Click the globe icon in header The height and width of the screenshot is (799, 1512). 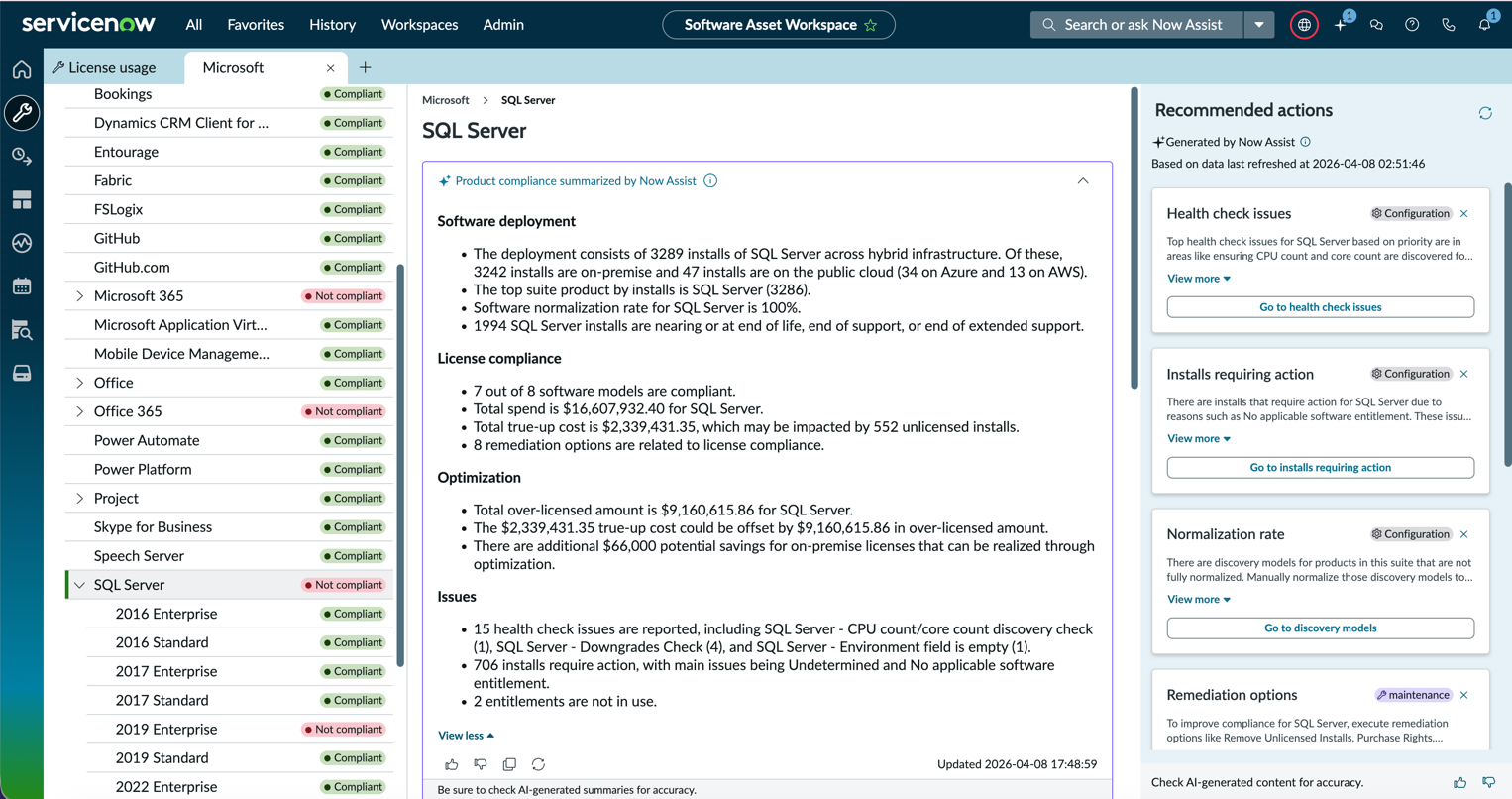click(x=1304, y=25)
